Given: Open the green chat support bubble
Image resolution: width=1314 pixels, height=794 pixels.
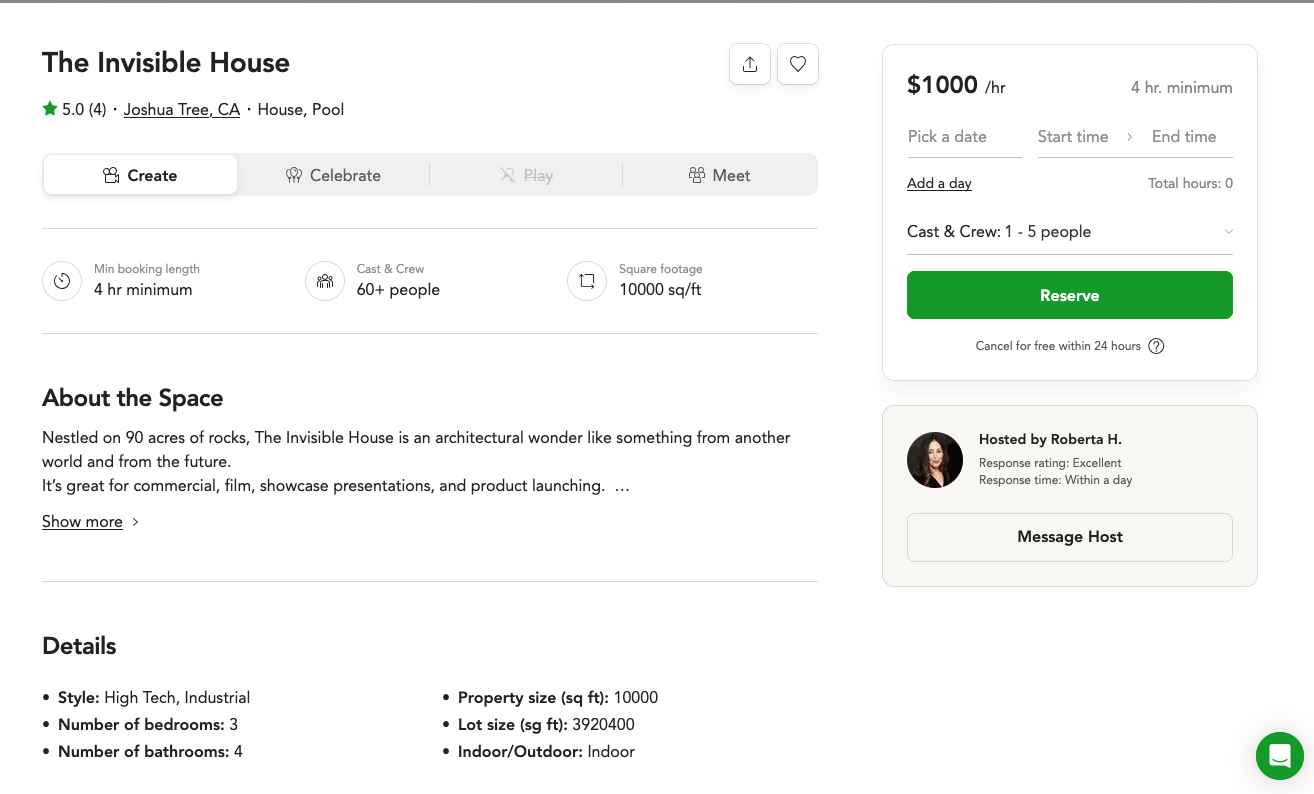Looking at the screenshot, I should coord(1279,755).
